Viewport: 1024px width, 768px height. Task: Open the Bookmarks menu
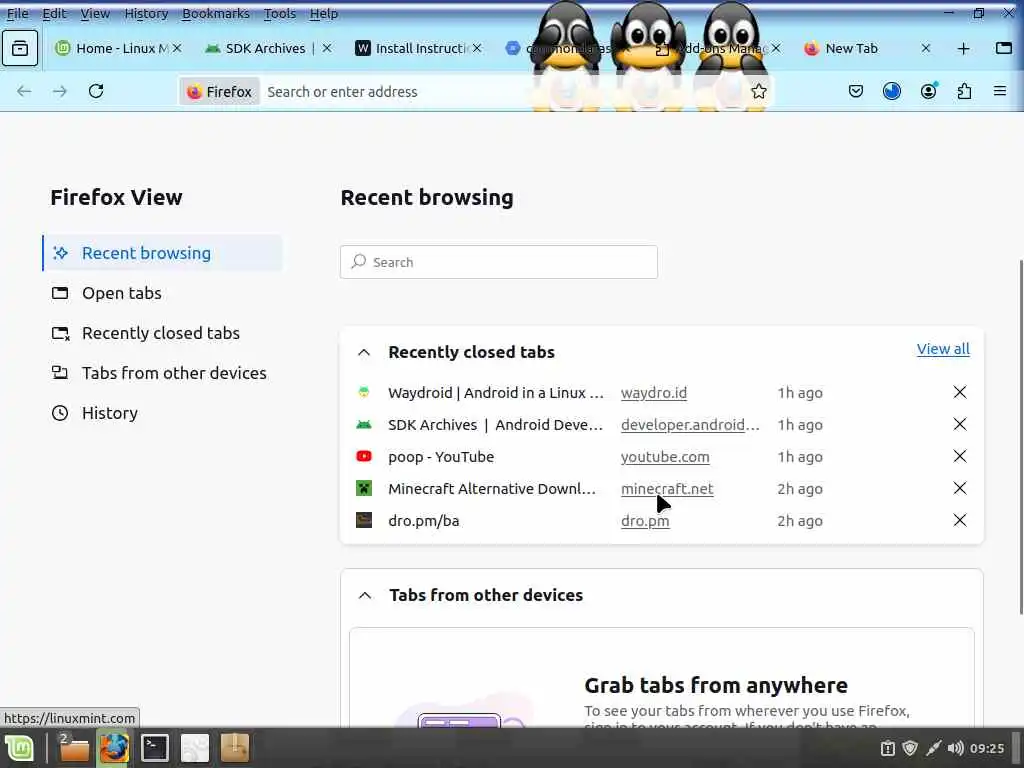(216, 14)
